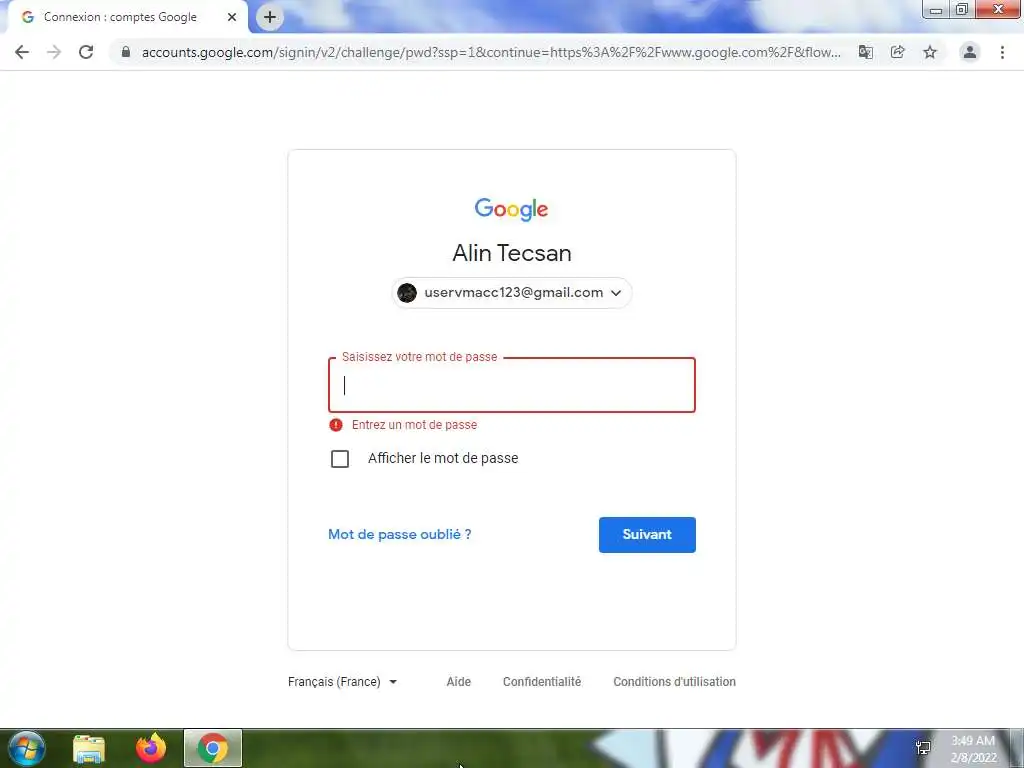Viewport: 1024px width, 768px height.
Task: Open a new browser tab
Action: point(270,17)
